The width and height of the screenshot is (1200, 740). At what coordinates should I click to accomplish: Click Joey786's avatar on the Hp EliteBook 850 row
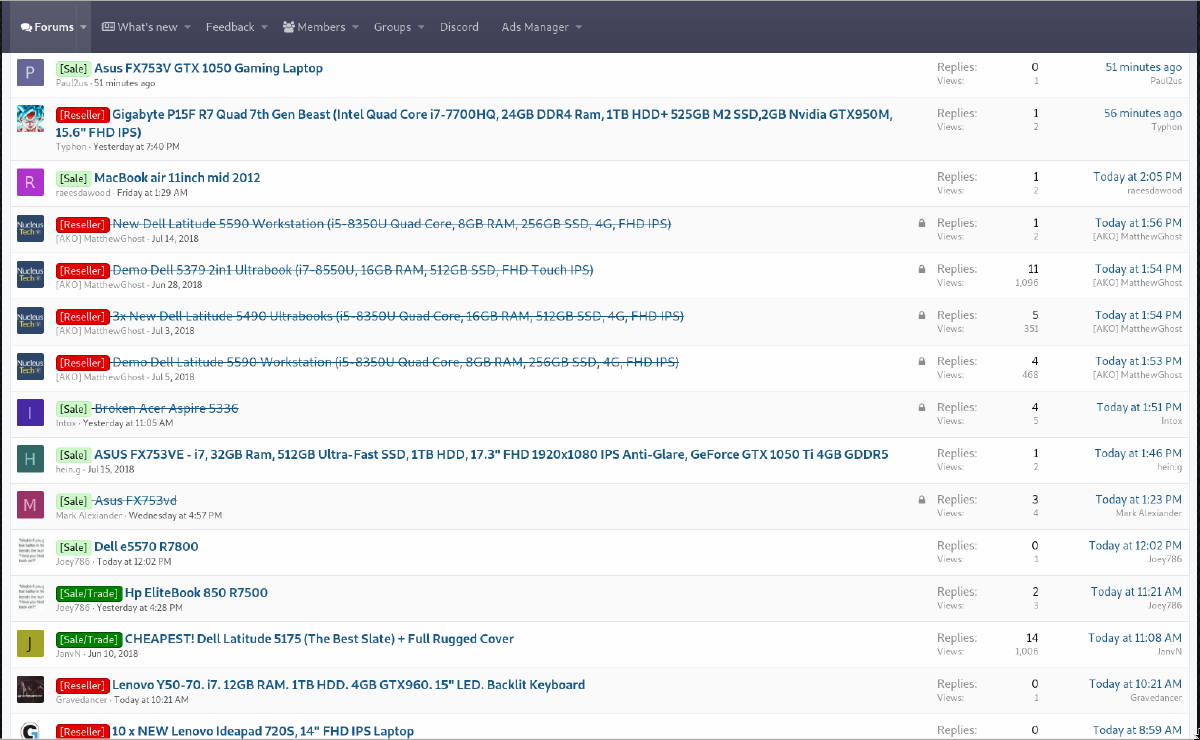point(30,597)
